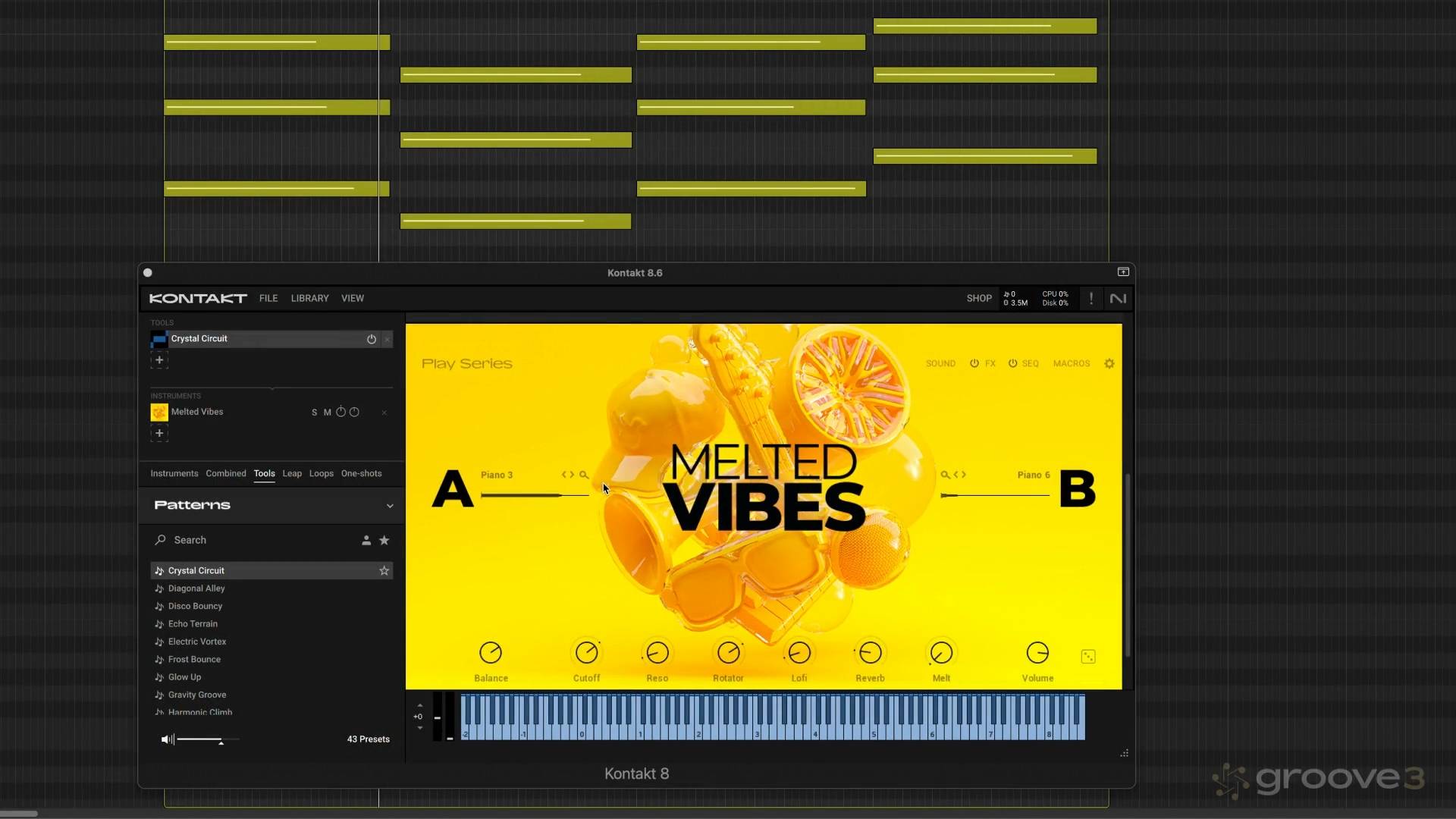Toggle Crystal Circuit tool power button
The image size is (1456, 819).
point(372,340)
